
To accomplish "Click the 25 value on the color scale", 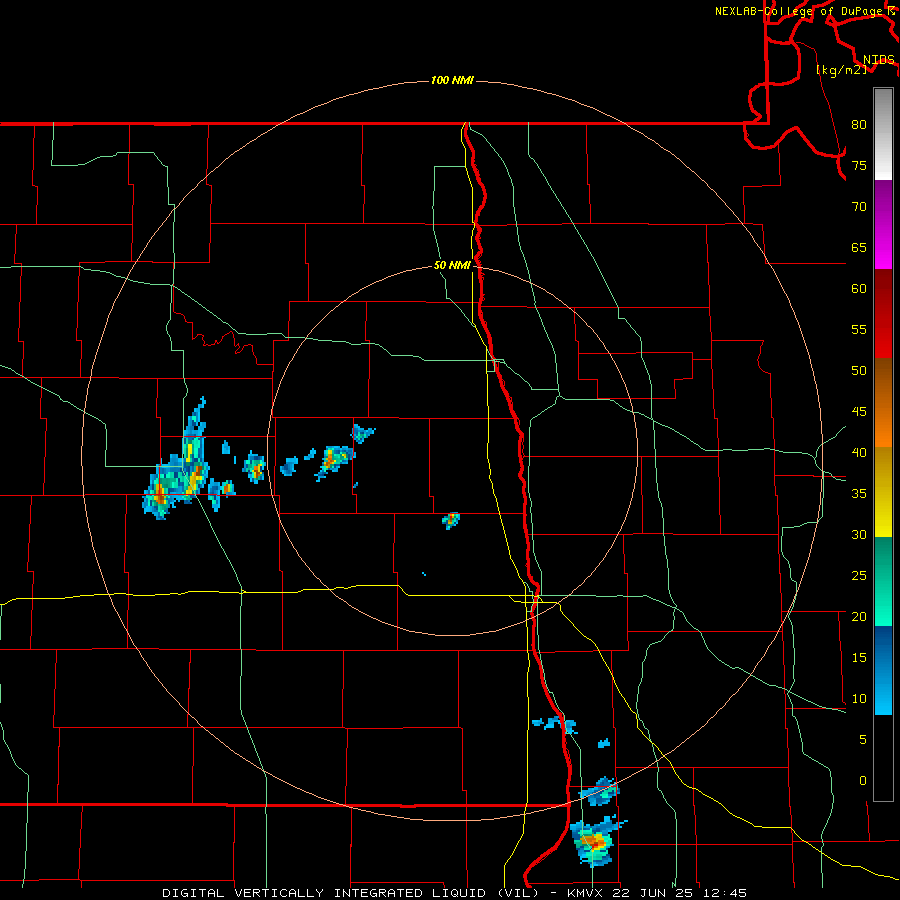I will pyautogui.click(x=859, y=576).
